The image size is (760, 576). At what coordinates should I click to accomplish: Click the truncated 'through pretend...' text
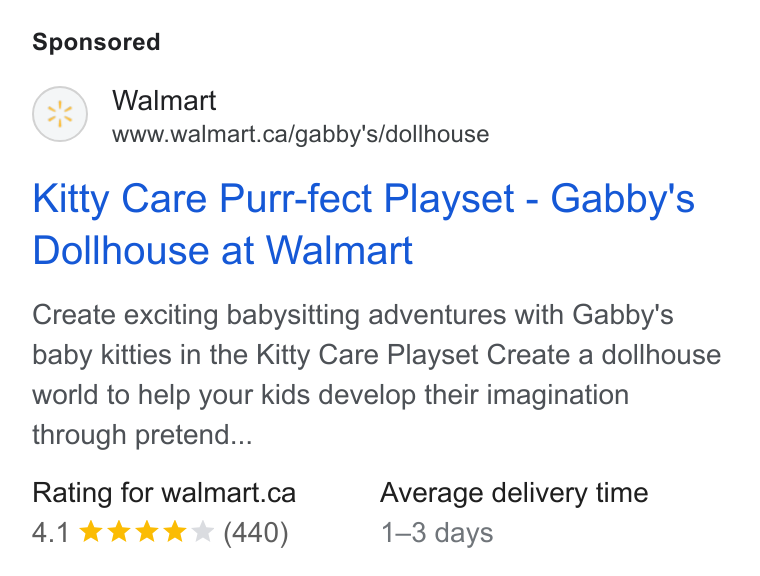pyautogui.click(x=142, y=435)
